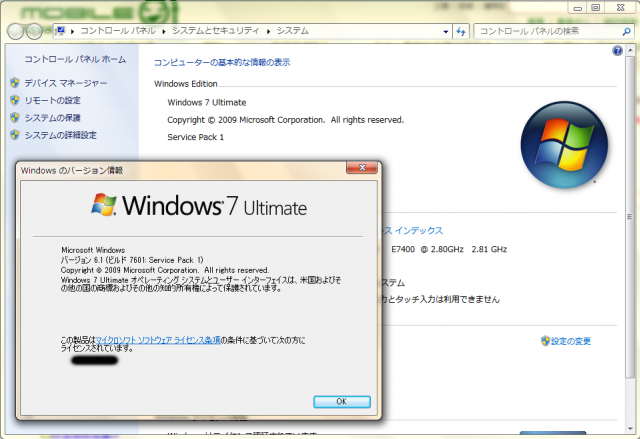
Task: Click システム in the breadcrumb path
Action: [x=292, y=31]
